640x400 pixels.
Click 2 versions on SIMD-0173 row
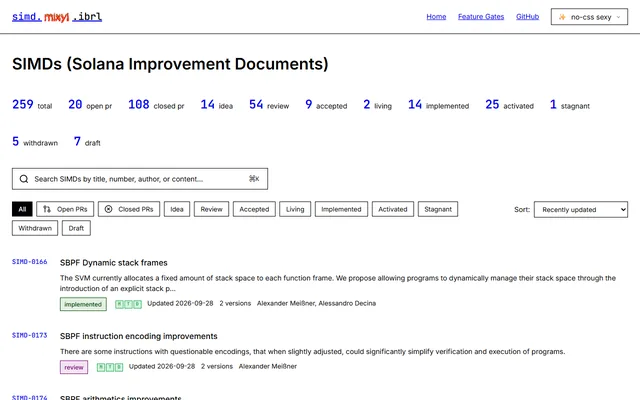click(x=217, y=366)
